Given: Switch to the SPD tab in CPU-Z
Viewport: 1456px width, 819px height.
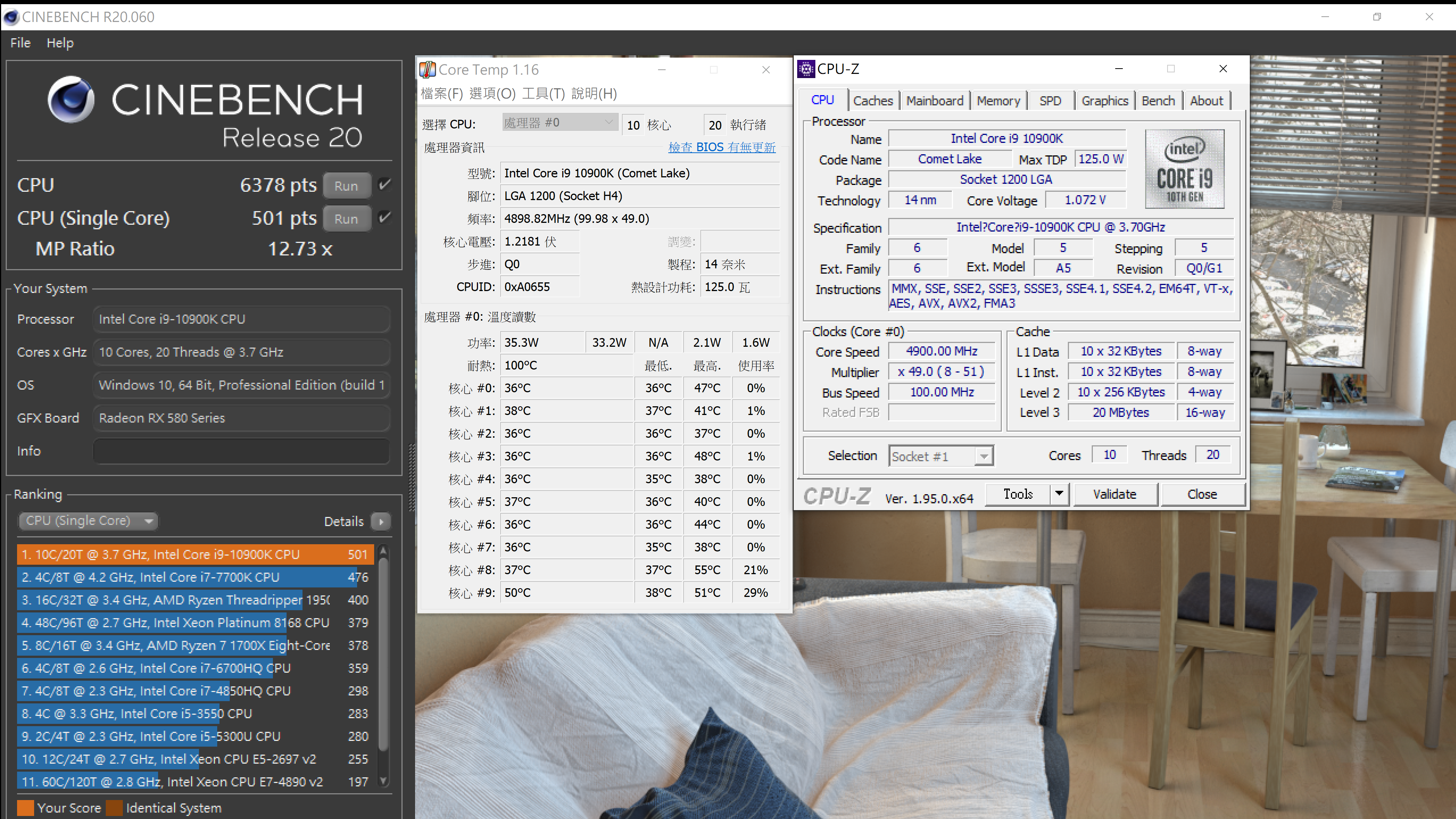Looking at the screenshot, I should (1050, 100).
